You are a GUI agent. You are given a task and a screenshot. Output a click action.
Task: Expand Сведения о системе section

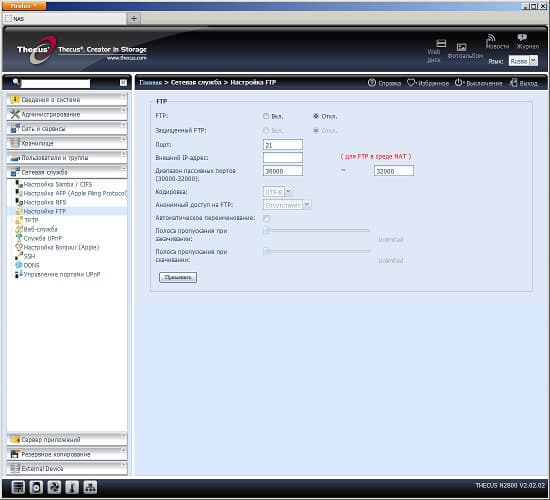click(x=67, y=100)
